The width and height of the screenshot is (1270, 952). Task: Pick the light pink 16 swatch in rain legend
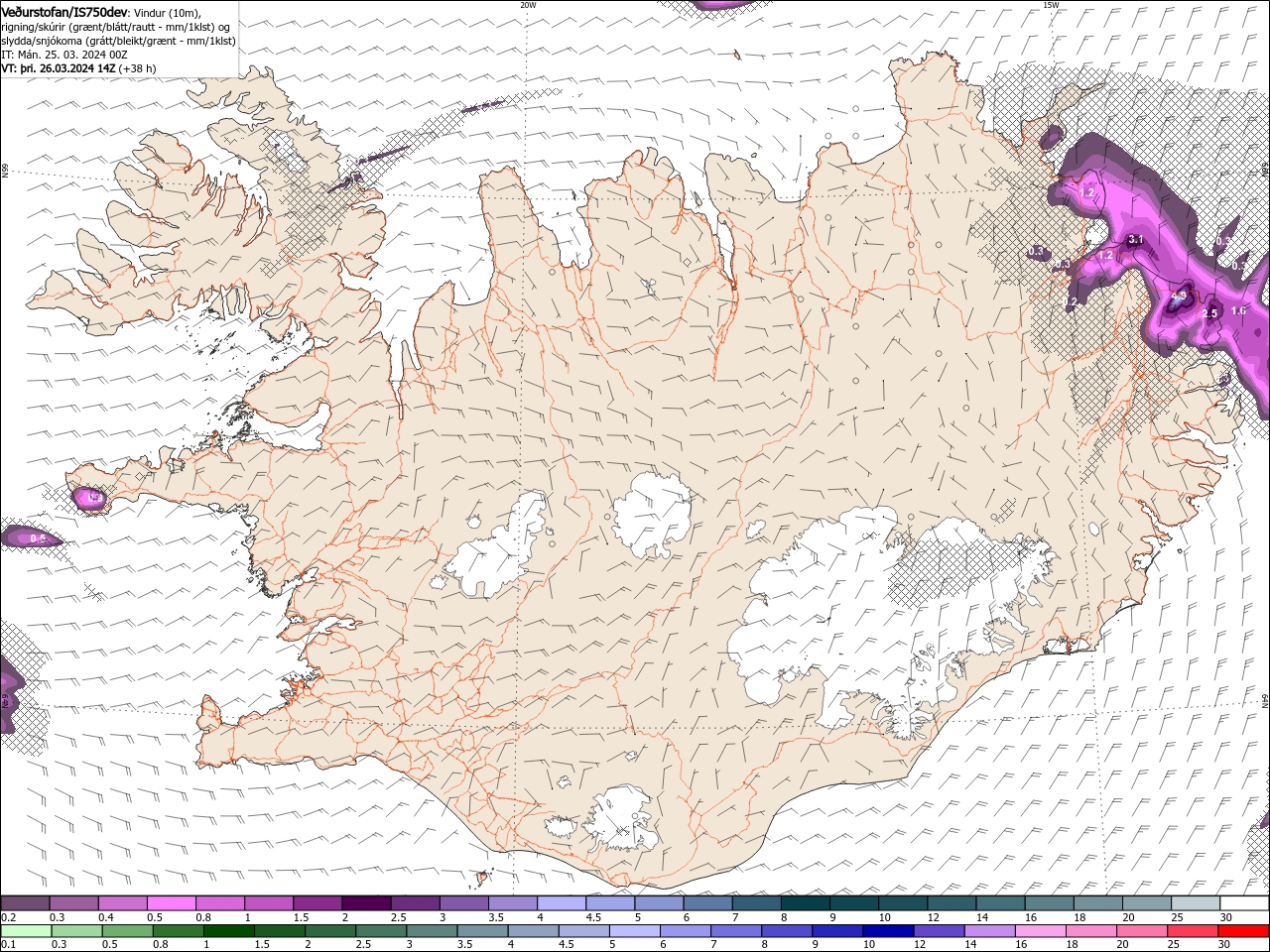click(1041, 931)
